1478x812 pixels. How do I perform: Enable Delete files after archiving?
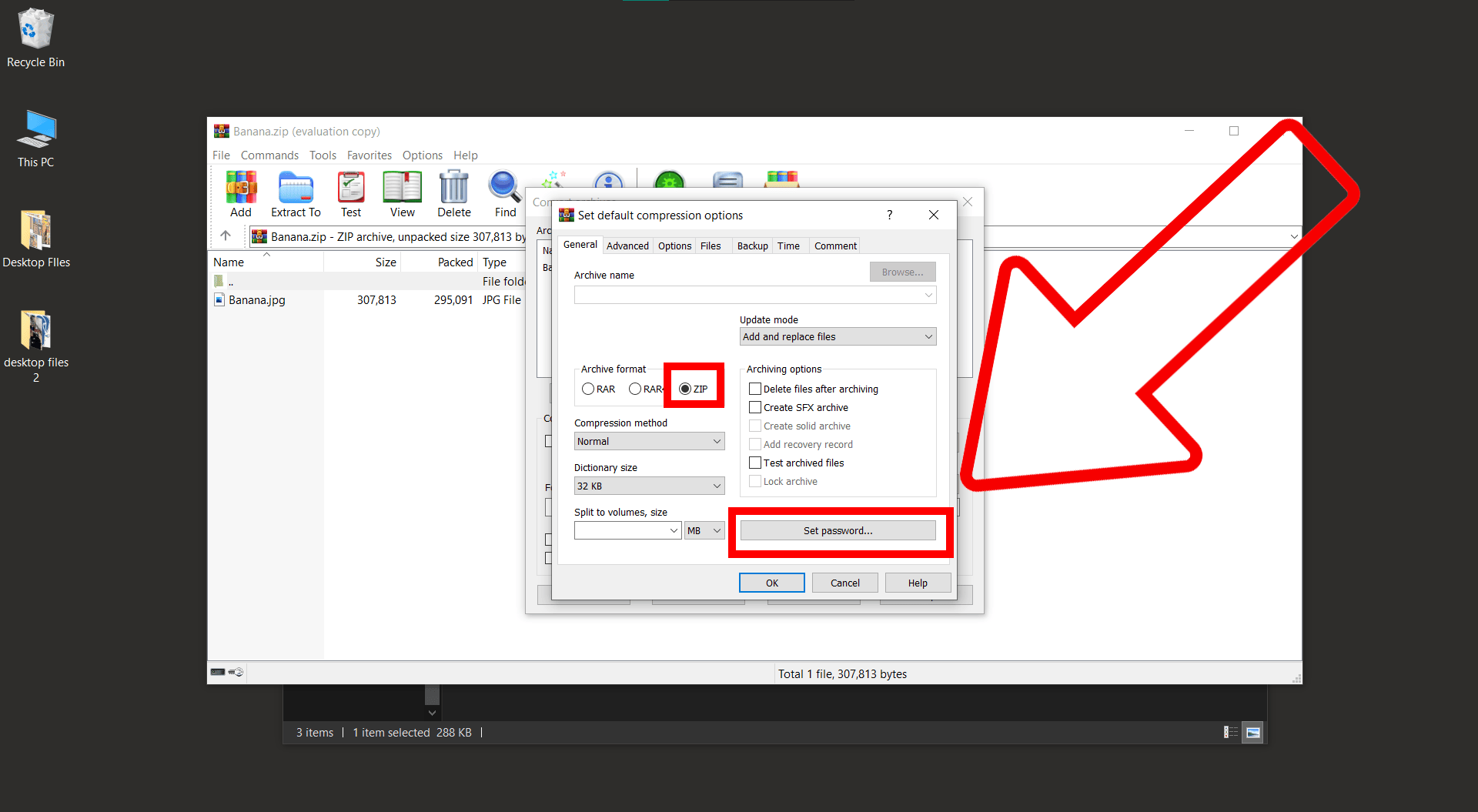point(755,389)
